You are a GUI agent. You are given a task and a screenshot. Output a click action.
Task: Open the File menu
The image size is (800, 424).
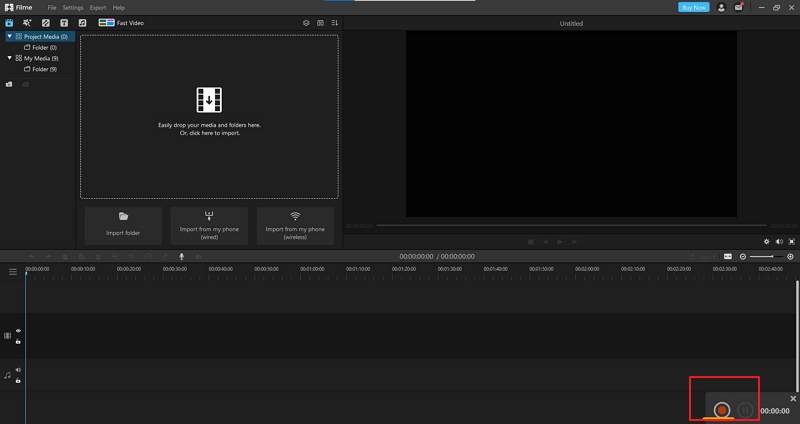click(x=52, y=8)
